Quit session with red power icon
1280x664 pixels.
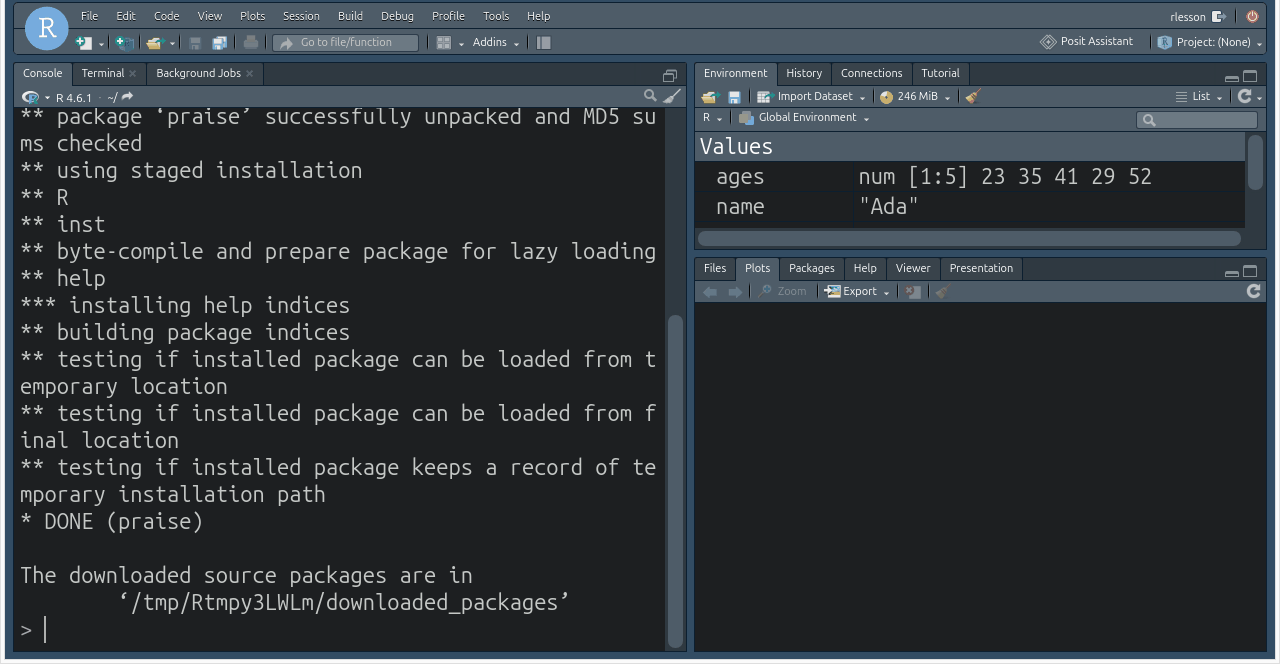pyautogui.click(x=1252, y=17)
